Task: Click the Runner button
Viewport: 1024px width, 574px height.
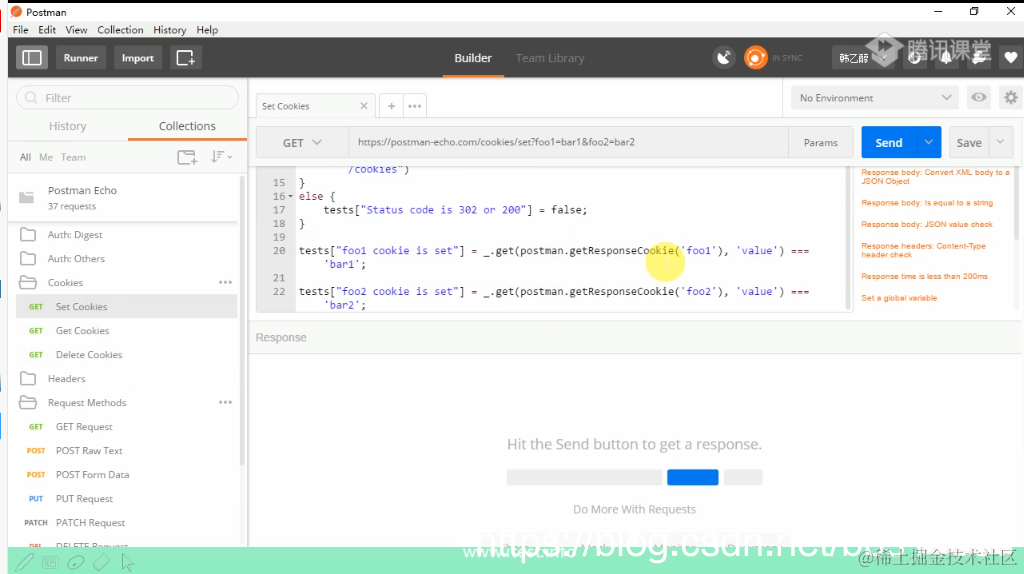Action: click(x=81, y=57)
